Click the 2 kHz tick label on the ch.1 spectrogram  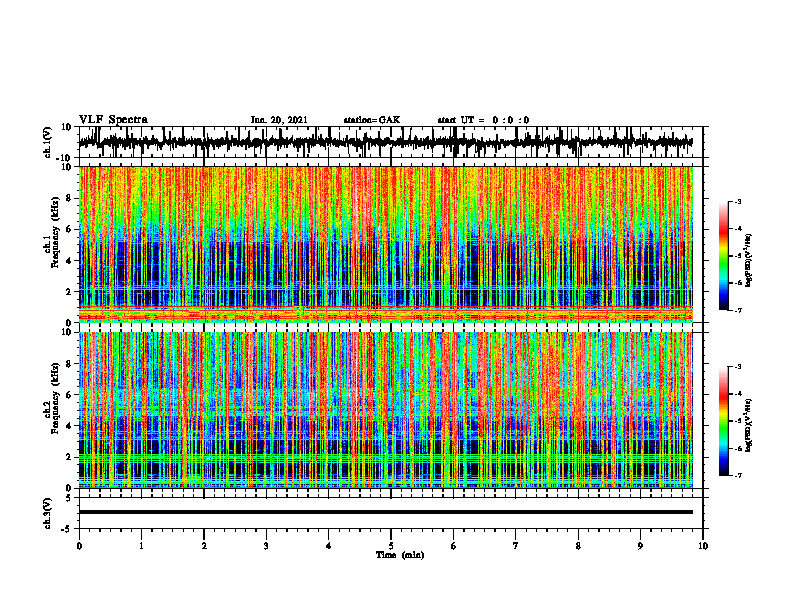(69, 291)
